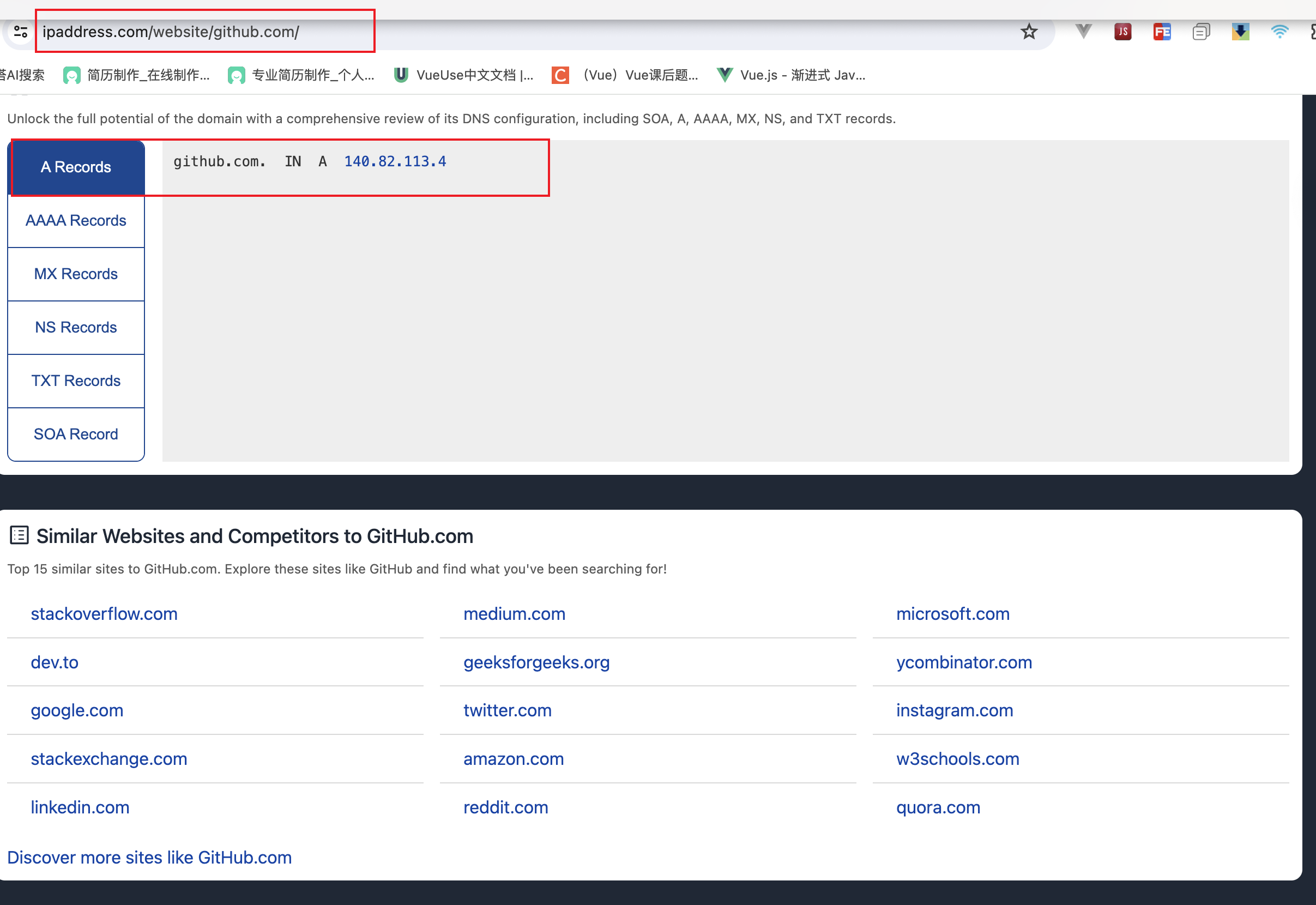This screenshot has width=1316, height=905.
Task: Open the NS Records tab
Action: (x=76, y=327)
